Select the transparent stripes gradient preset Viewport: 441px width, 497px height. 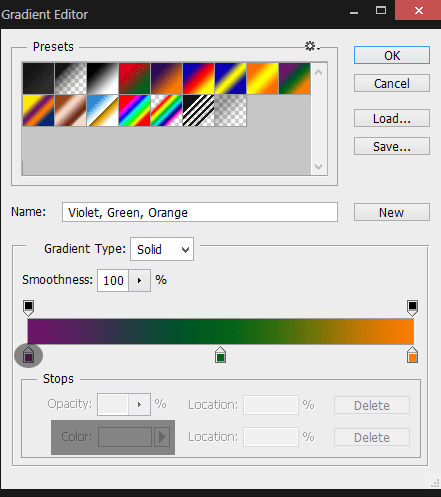[x=198, y=110]
